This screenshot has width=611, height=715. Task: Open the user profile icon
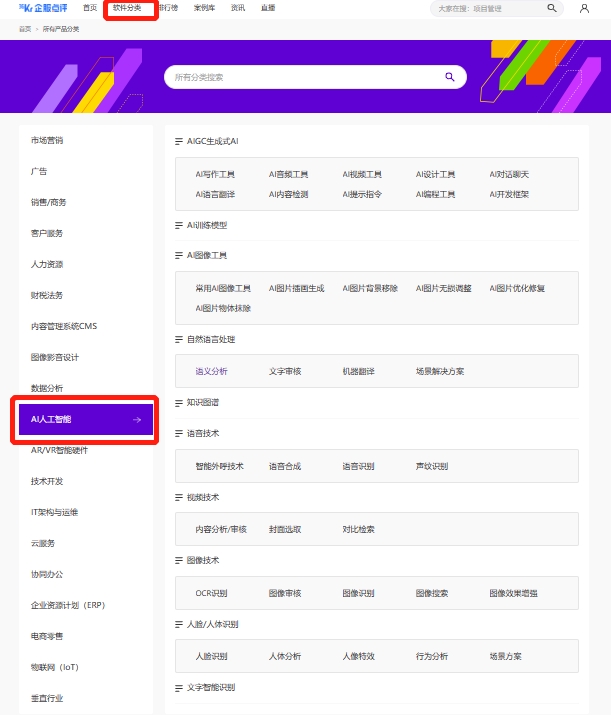(584, 8)
